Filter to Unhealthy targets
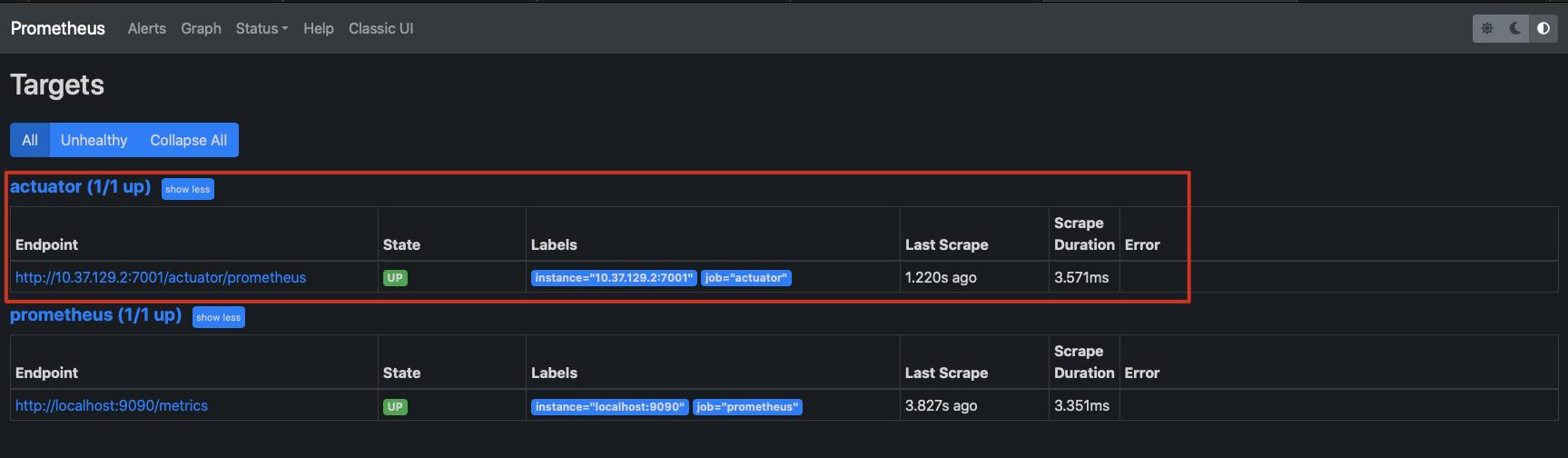1568x458 pixels. tap(94, 140)
